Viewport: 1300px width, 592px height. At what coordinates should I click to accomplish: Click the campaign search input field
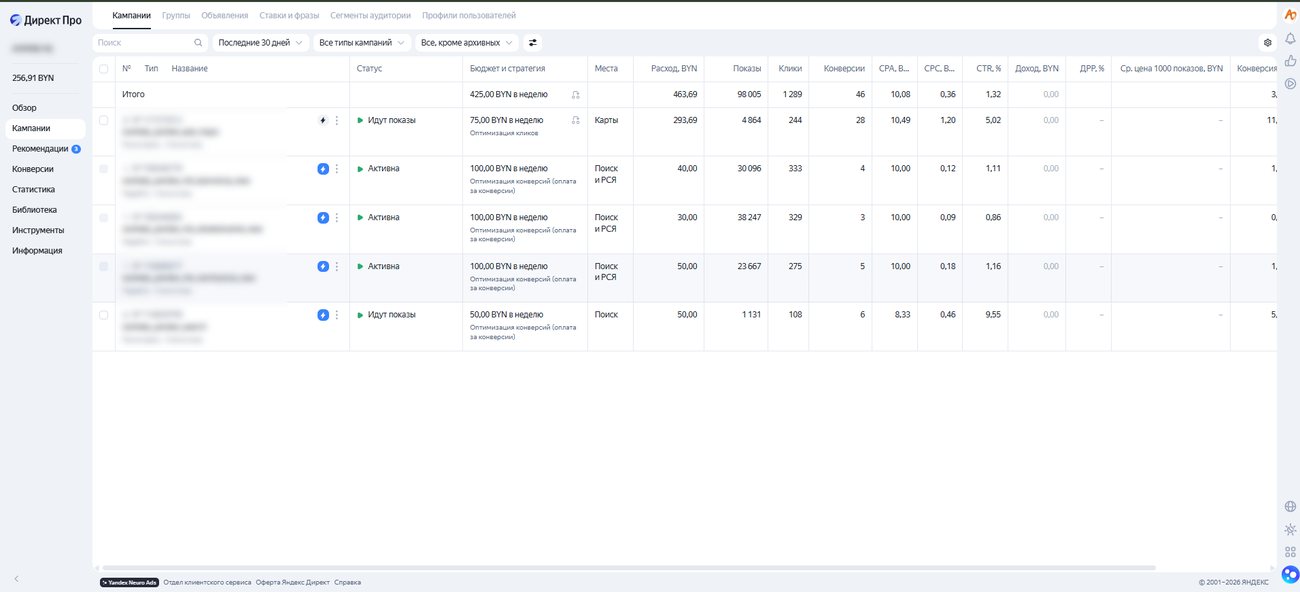149,43
